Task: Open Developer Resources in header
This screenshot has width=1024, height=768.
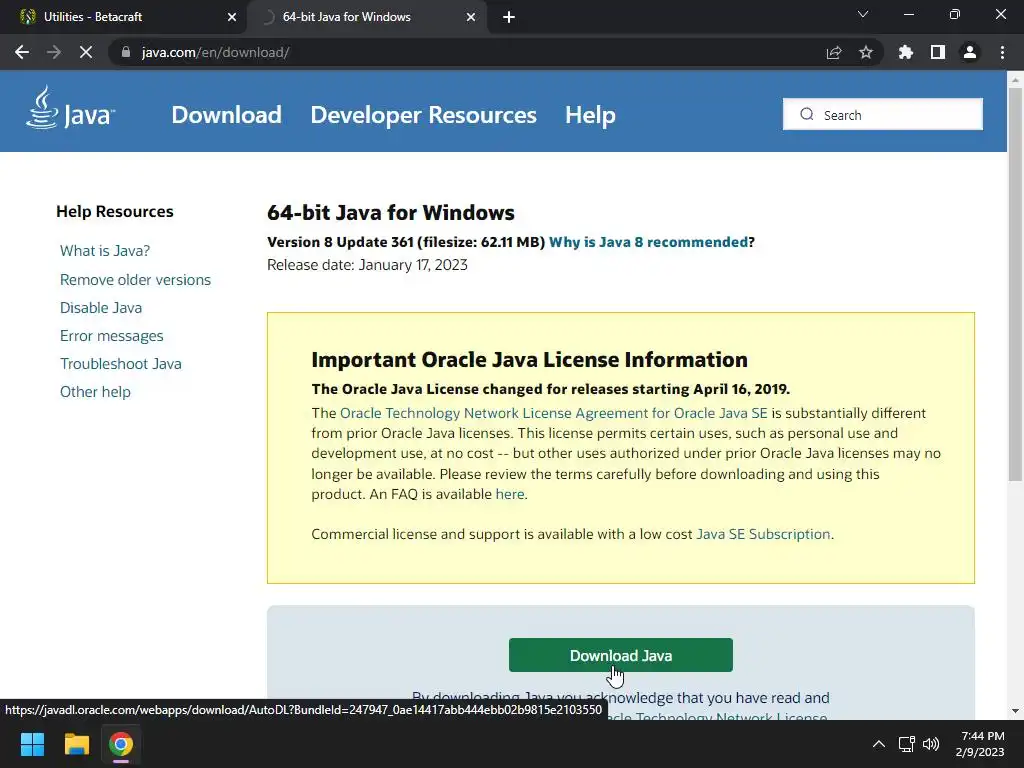Action: click(x=423, y=115)
